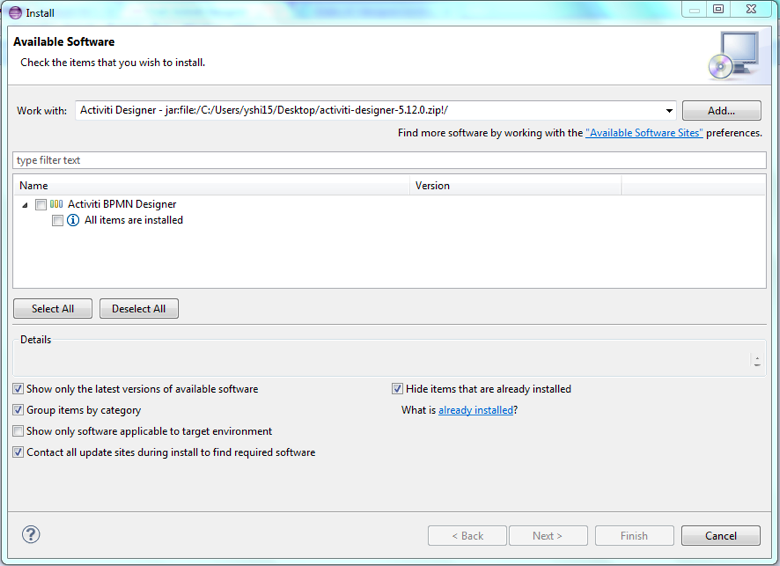Open the Work with dropdown arrow
Screen dimensions: 780x566
coord(669,110)
